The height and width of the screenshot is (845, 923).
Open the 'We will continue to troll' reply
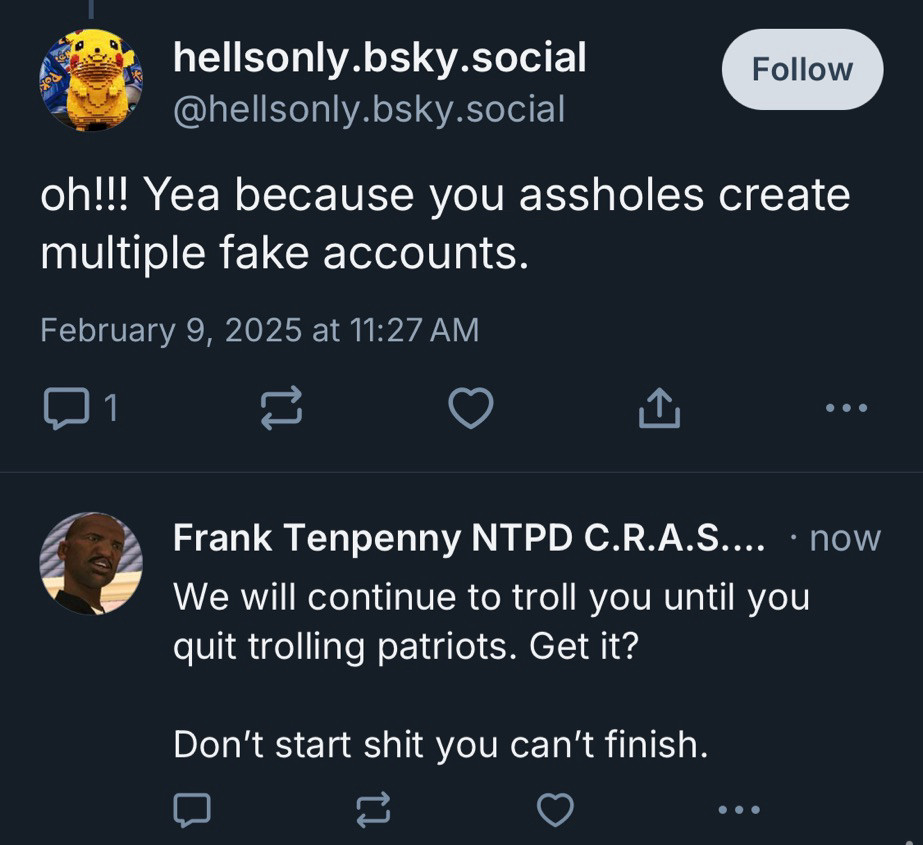492,670
